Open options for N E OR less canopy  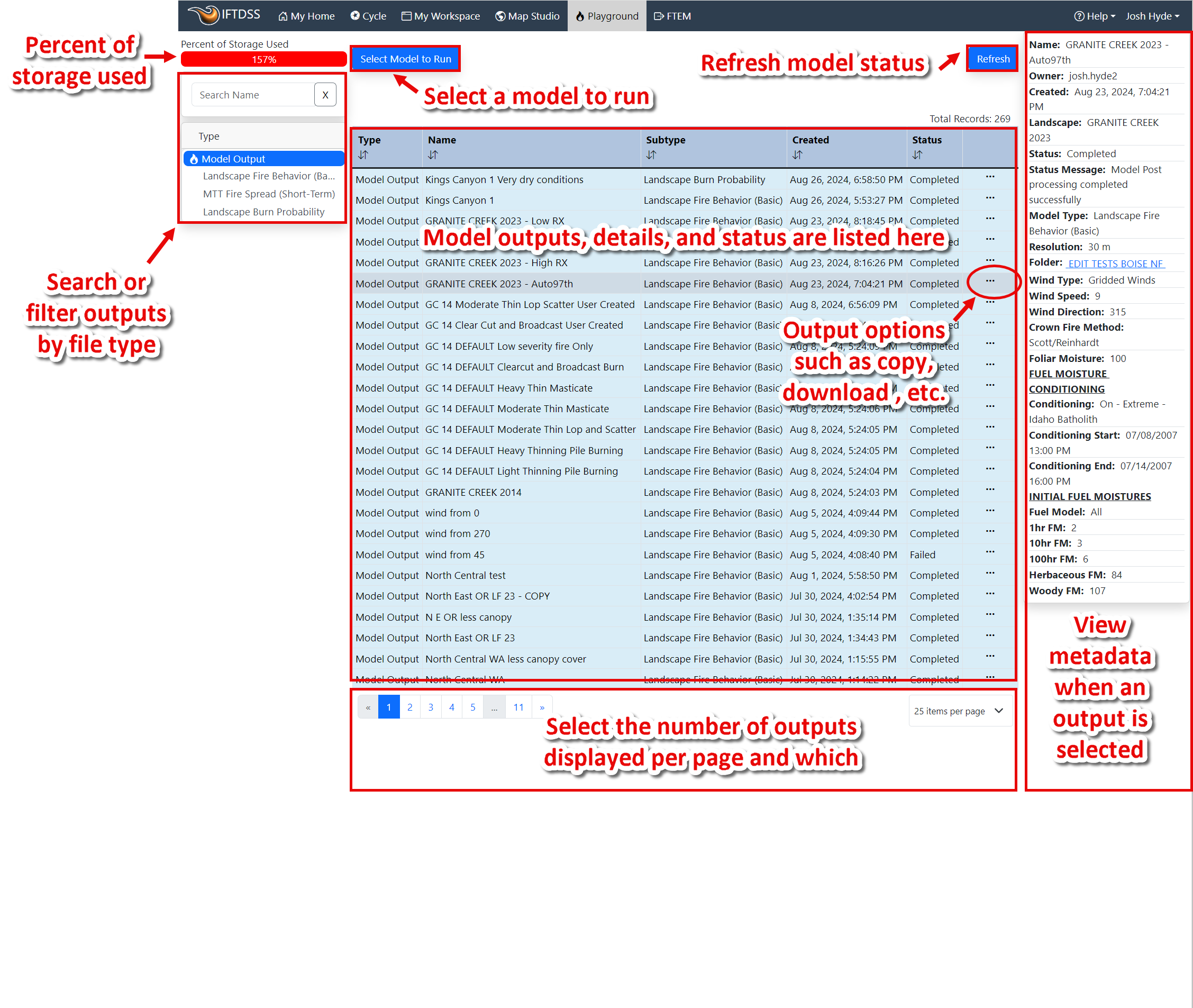coord(990,615)
